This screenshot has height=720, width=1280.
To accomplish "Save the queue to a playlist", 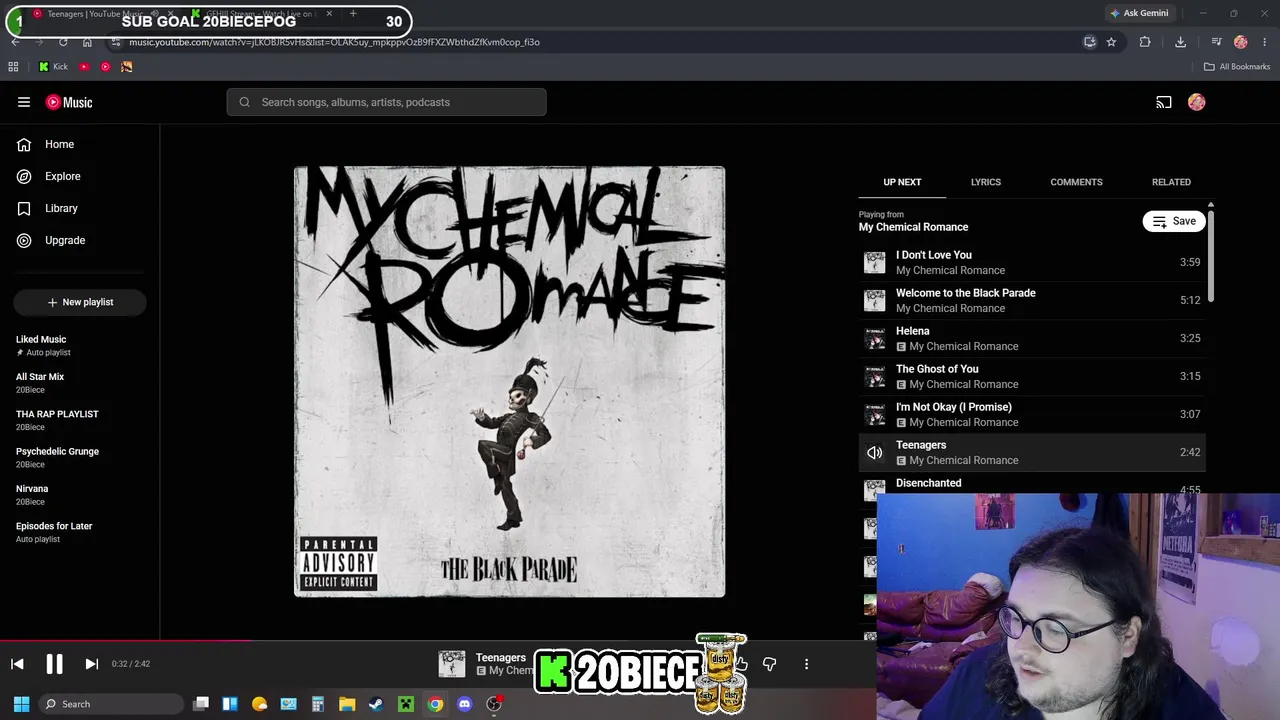I will tap(1174, 221).
